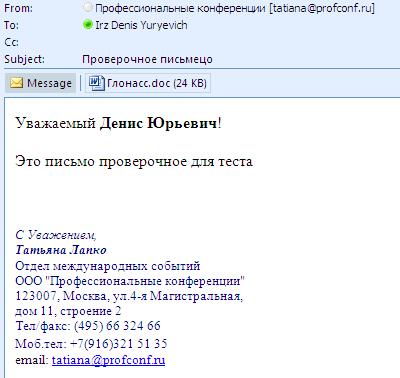This screenshot has height=378, width=400.
Task: Click line Отдел международных событий
Action: point(108,266)
